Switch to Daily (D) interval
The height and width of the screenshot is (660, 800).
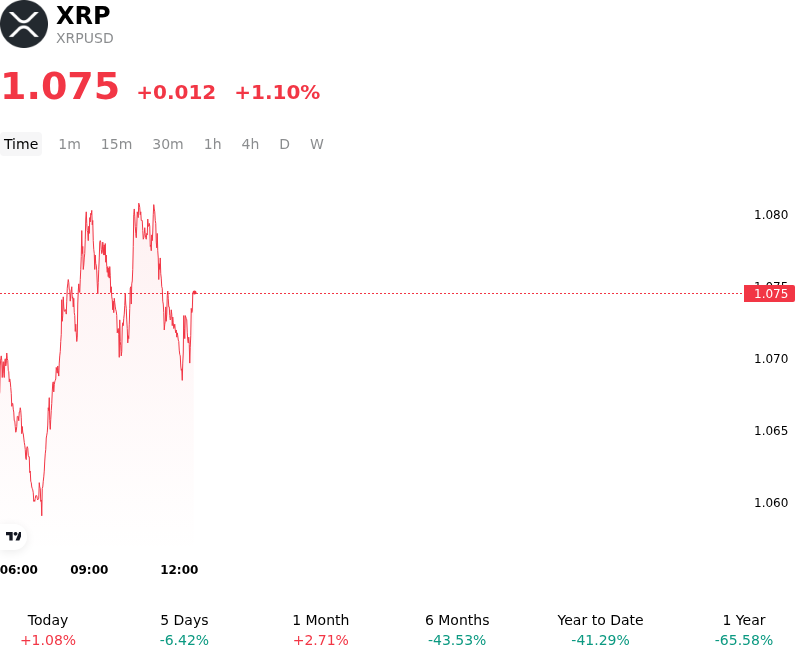pos(284,144)
